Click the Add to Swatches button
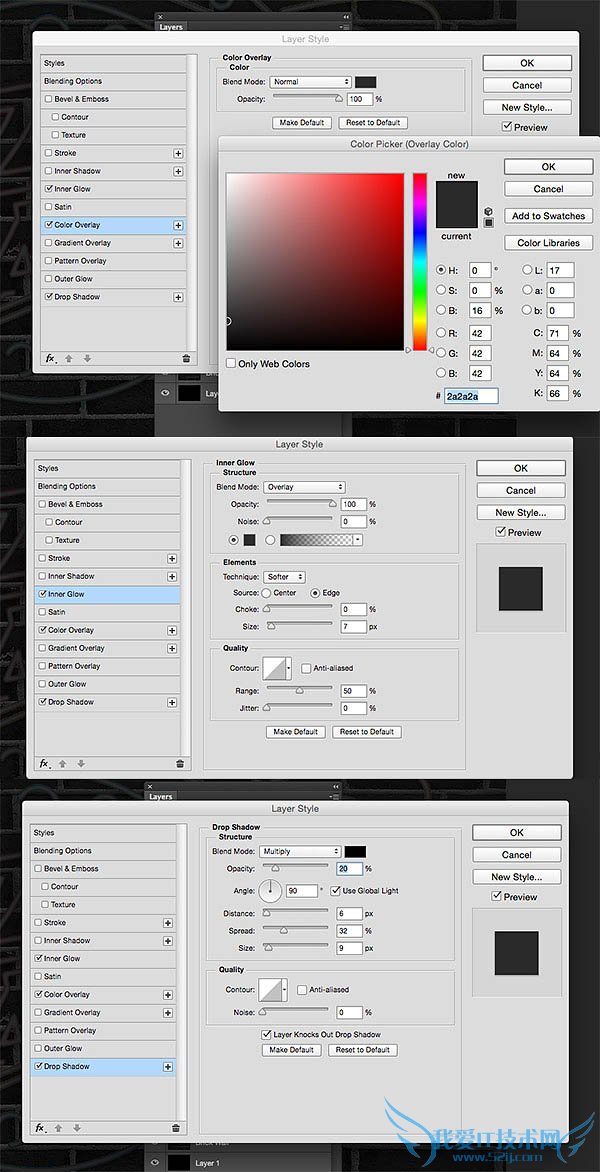This screenshot has height=1172, width=600. [548, 216]
